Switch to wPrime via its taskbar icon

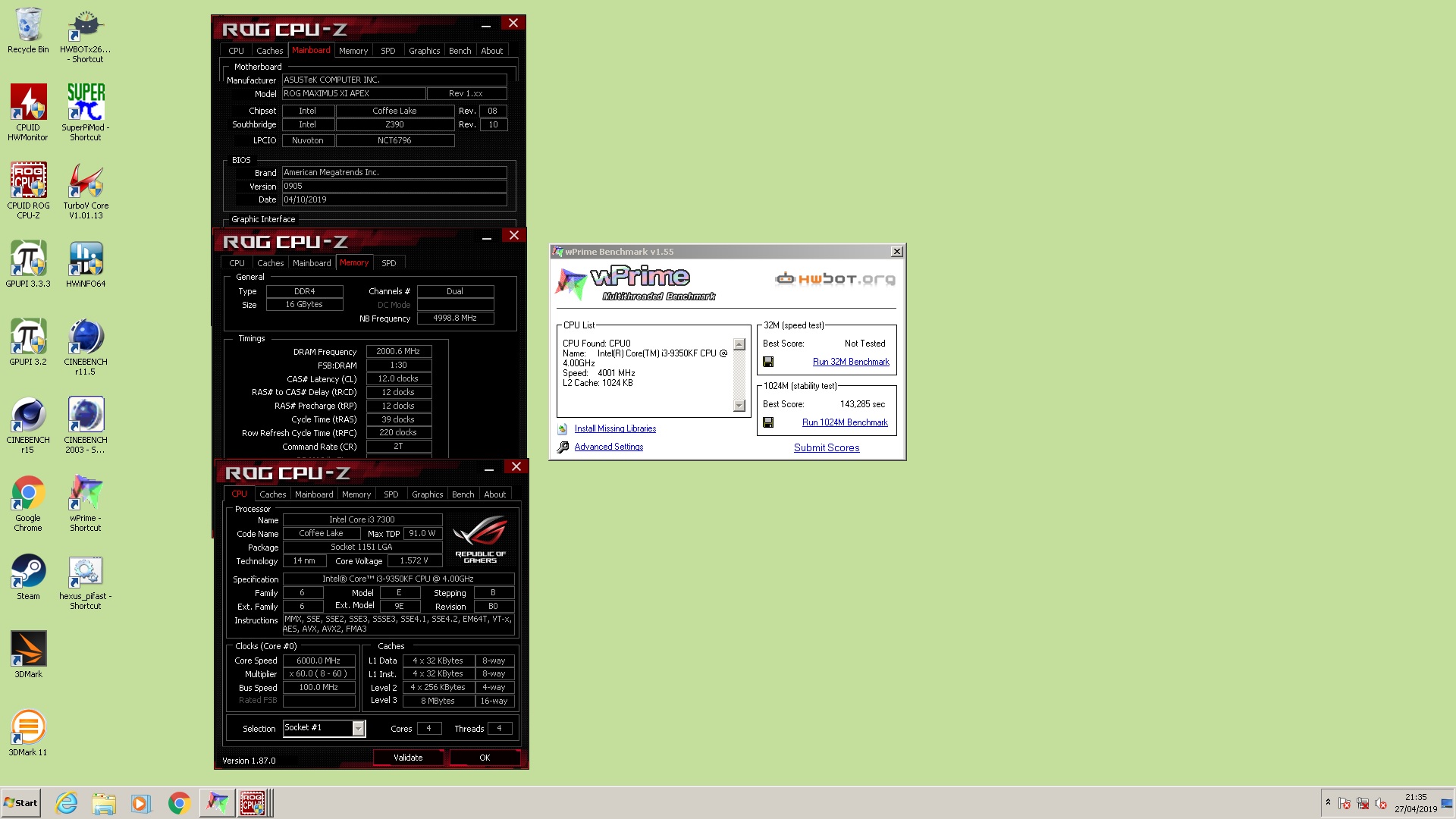[x=217, y=803]
